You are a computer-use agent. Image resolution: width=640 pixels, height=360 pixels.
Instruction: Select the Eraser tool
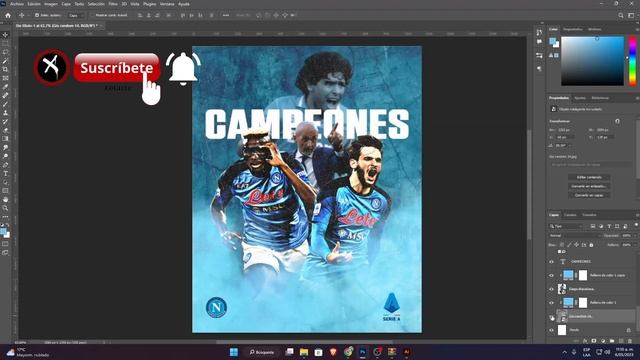click(x=5, y=130)
